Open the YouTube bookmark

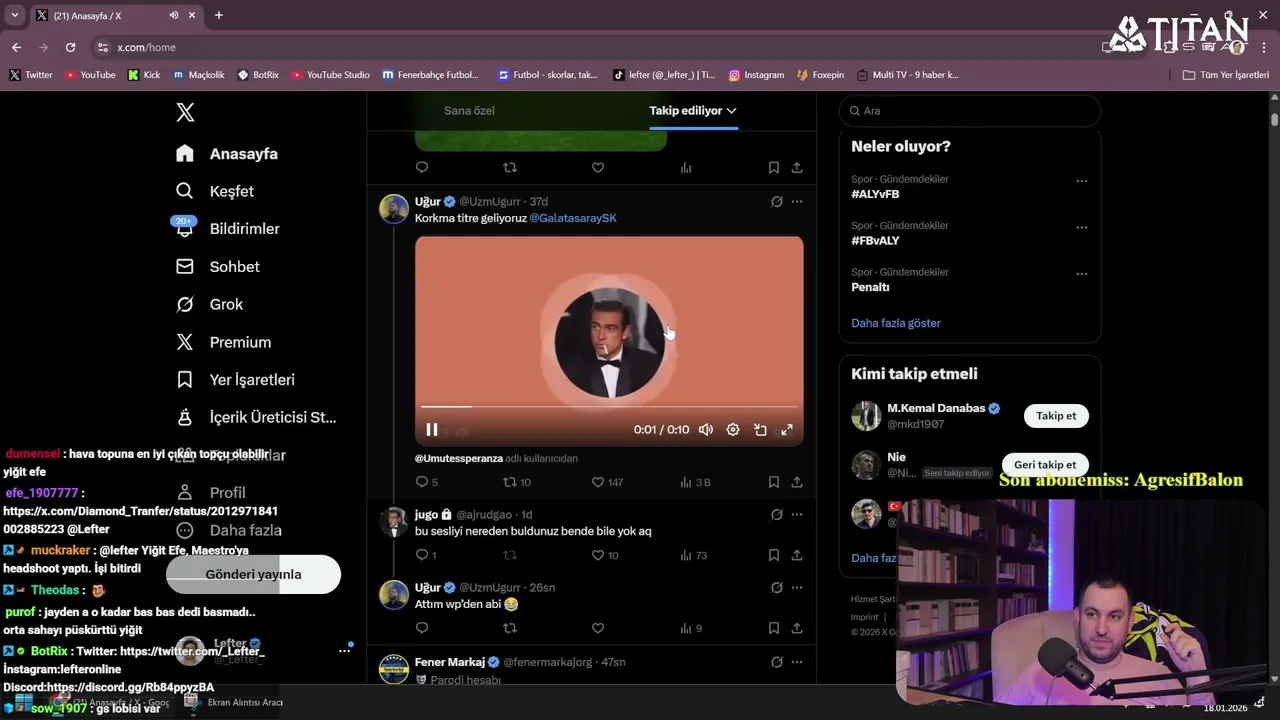tap(90, 75)
